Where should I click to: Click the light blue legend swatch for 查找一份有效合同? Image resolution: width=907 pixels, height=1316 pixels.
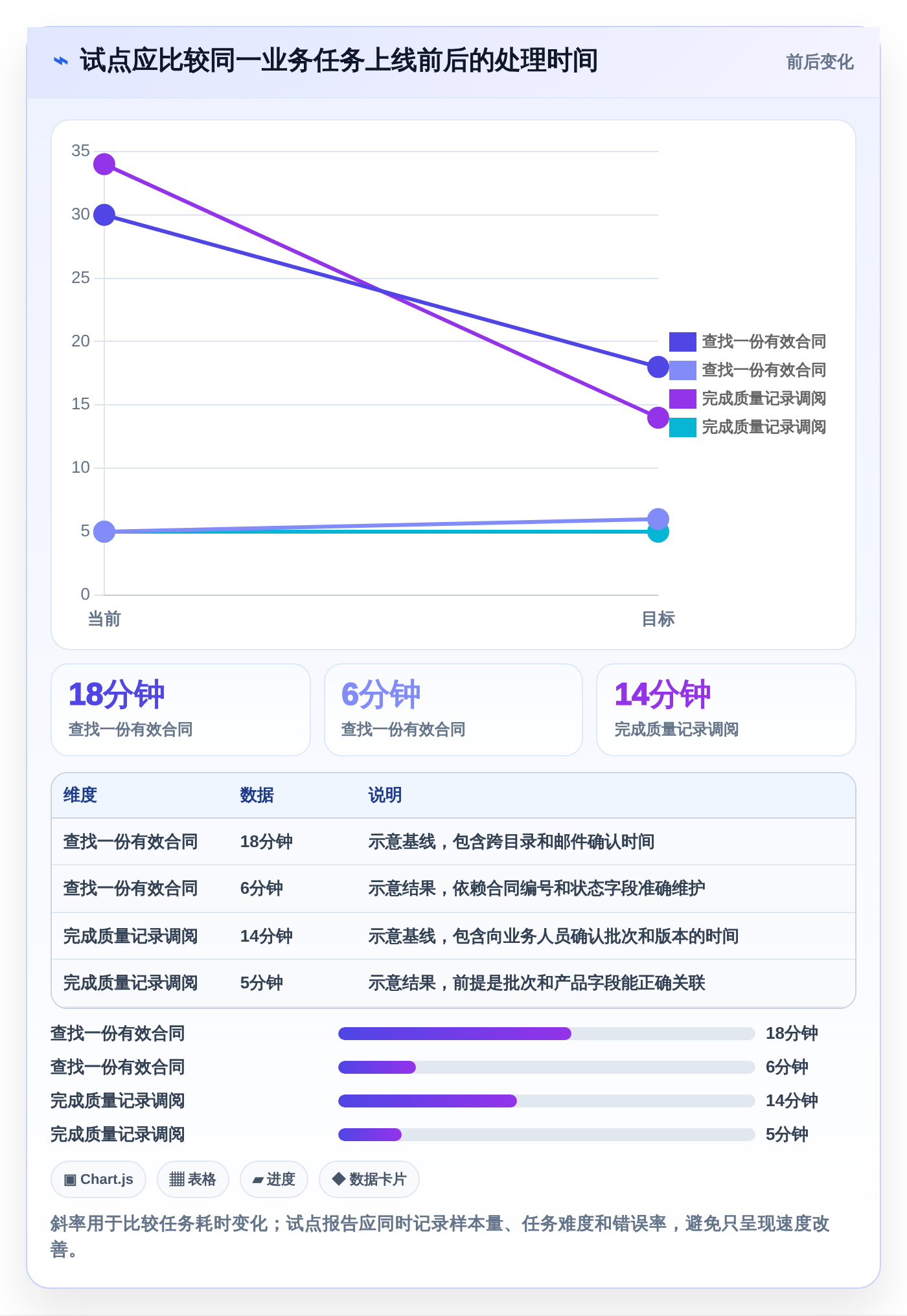click(x=682, y=370)
